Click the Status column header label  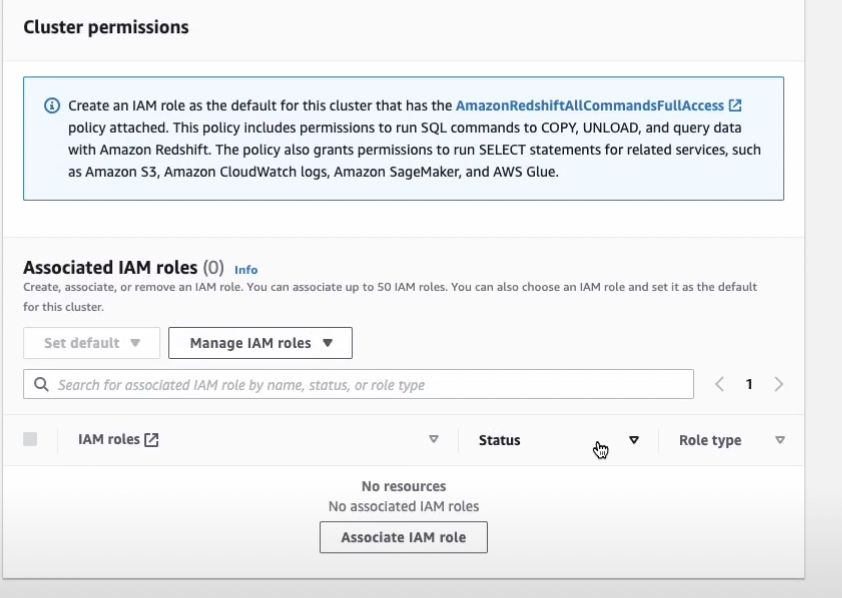click(x=499, y=440)
